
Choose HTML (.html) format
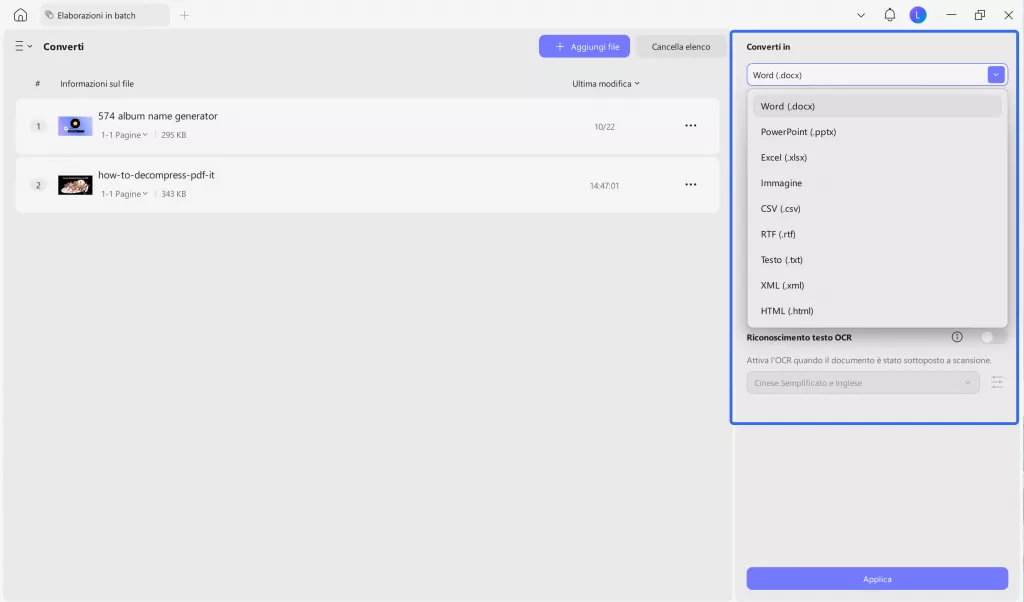pyautogui.click(x=877, y=311)
